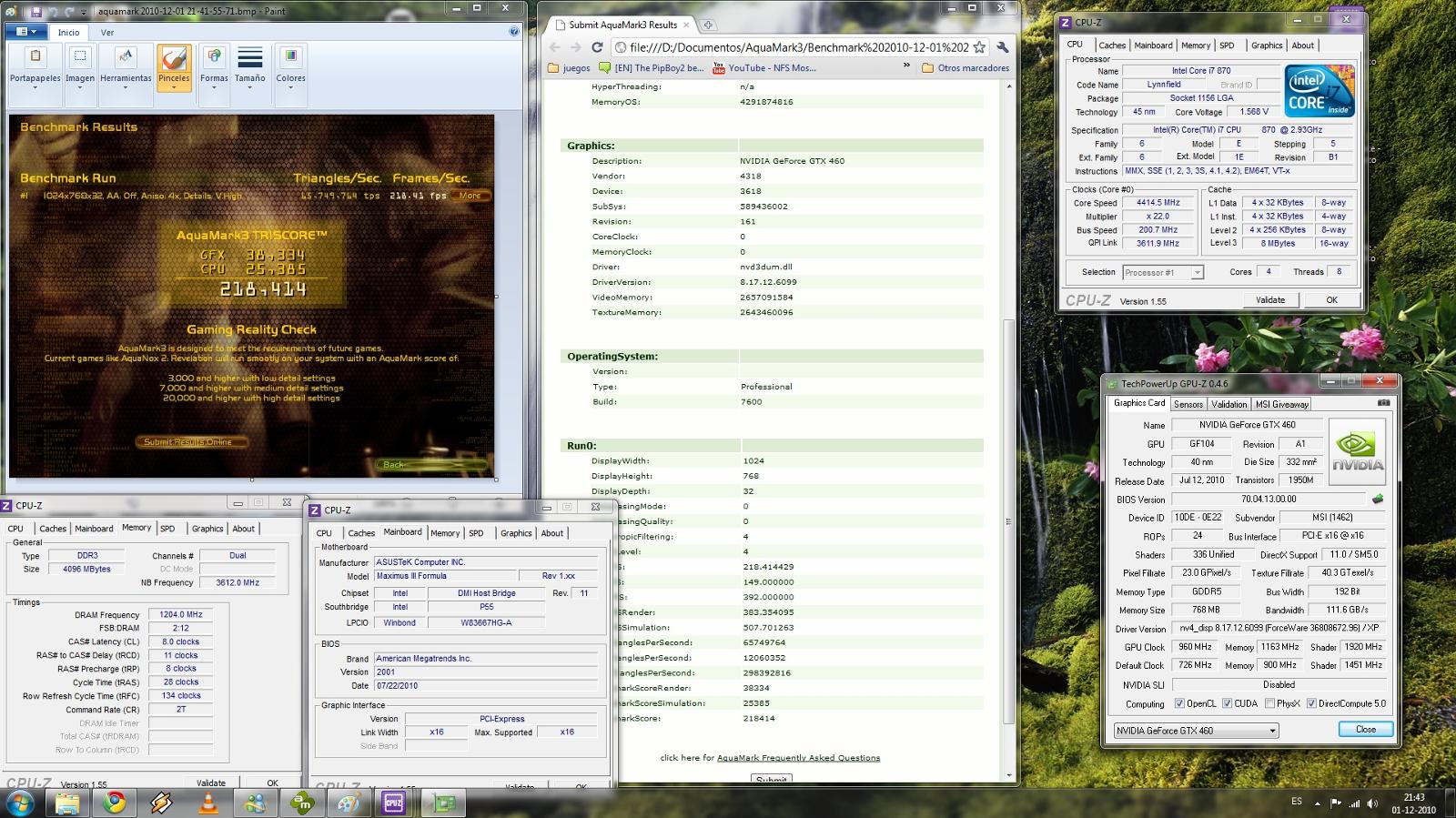Toggle the OpenCL checkbox in GPU-Z
The width and height of the screenshot is (1456, 818).
1179,703
